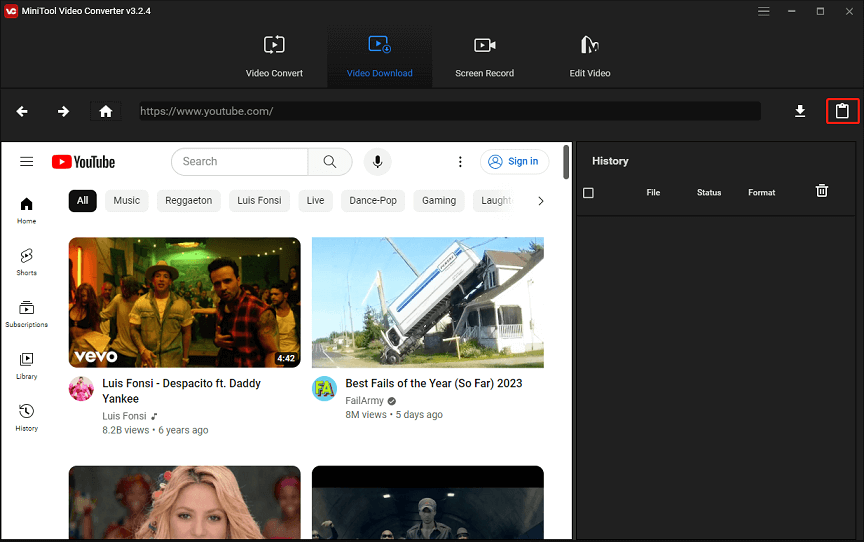Click the Sign in button
This screenshot has height=542, width=864.
(x=515, y=161)
